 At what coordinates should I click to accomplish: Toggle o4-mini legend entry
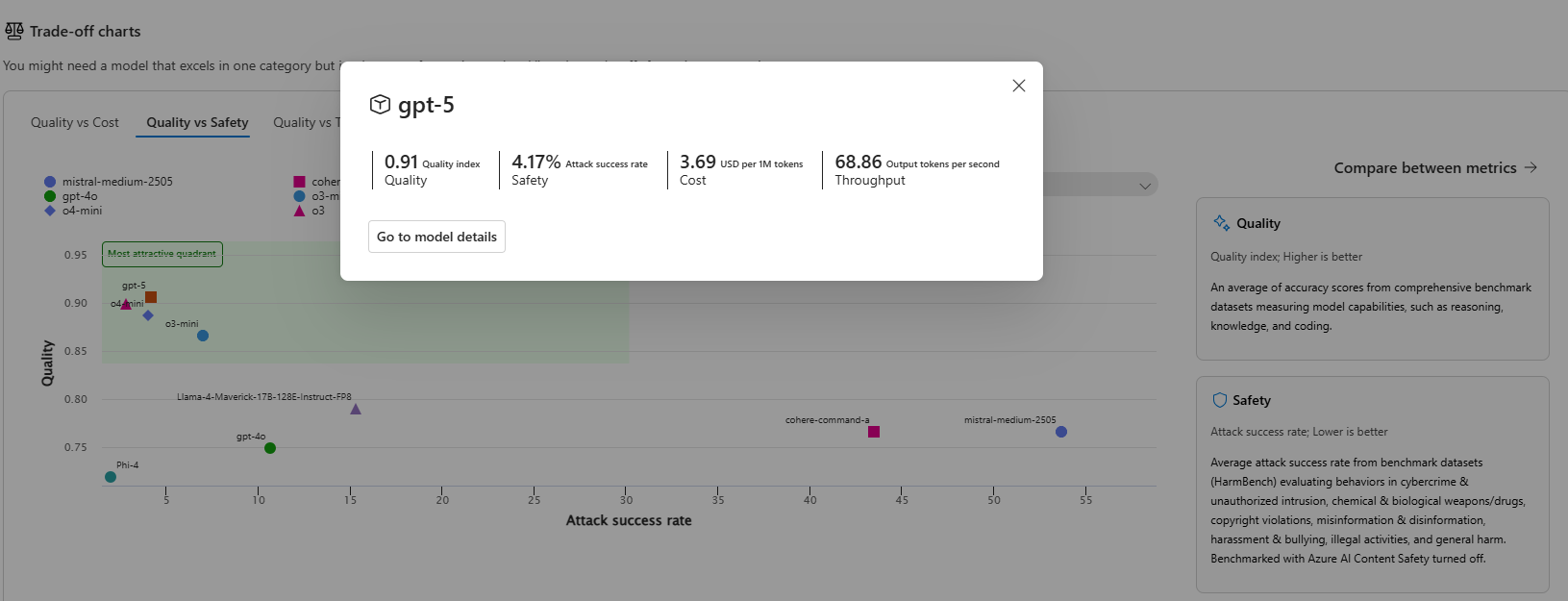73,211
